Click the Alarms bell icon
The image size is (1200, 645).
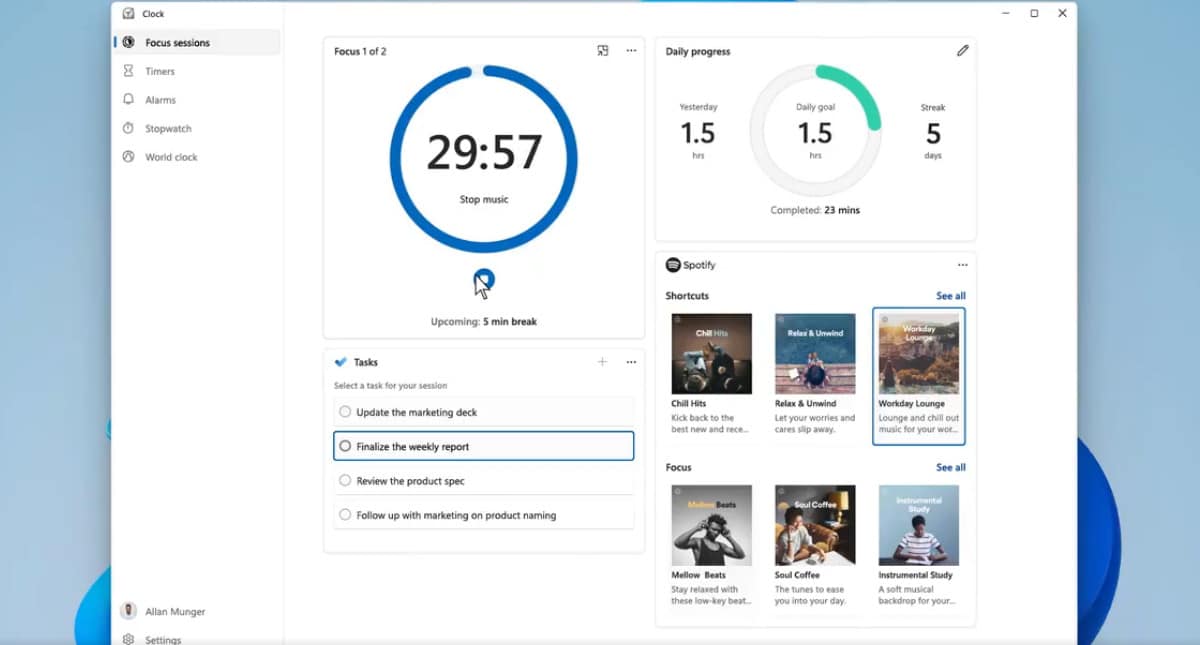128,100
